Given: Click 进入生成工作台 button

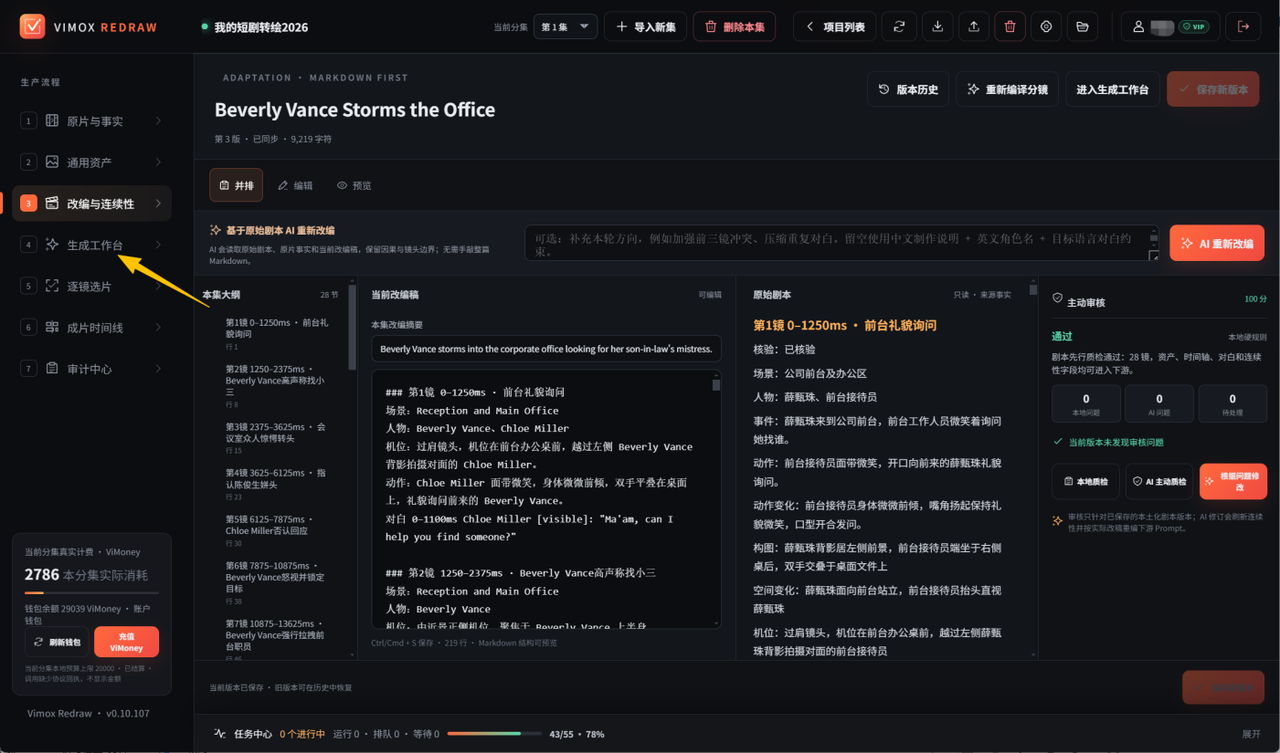Looking at the screenshot, I should pos(1112,89).
